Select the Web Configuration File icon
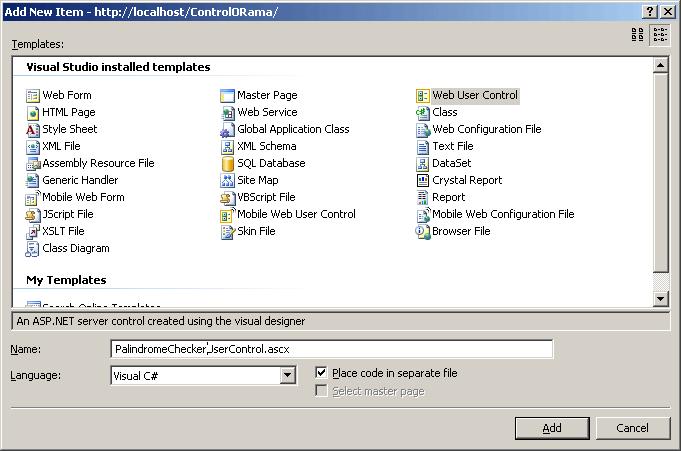This screenshot has width=681, height=451. pyautogui.click(x=422, y=129)
